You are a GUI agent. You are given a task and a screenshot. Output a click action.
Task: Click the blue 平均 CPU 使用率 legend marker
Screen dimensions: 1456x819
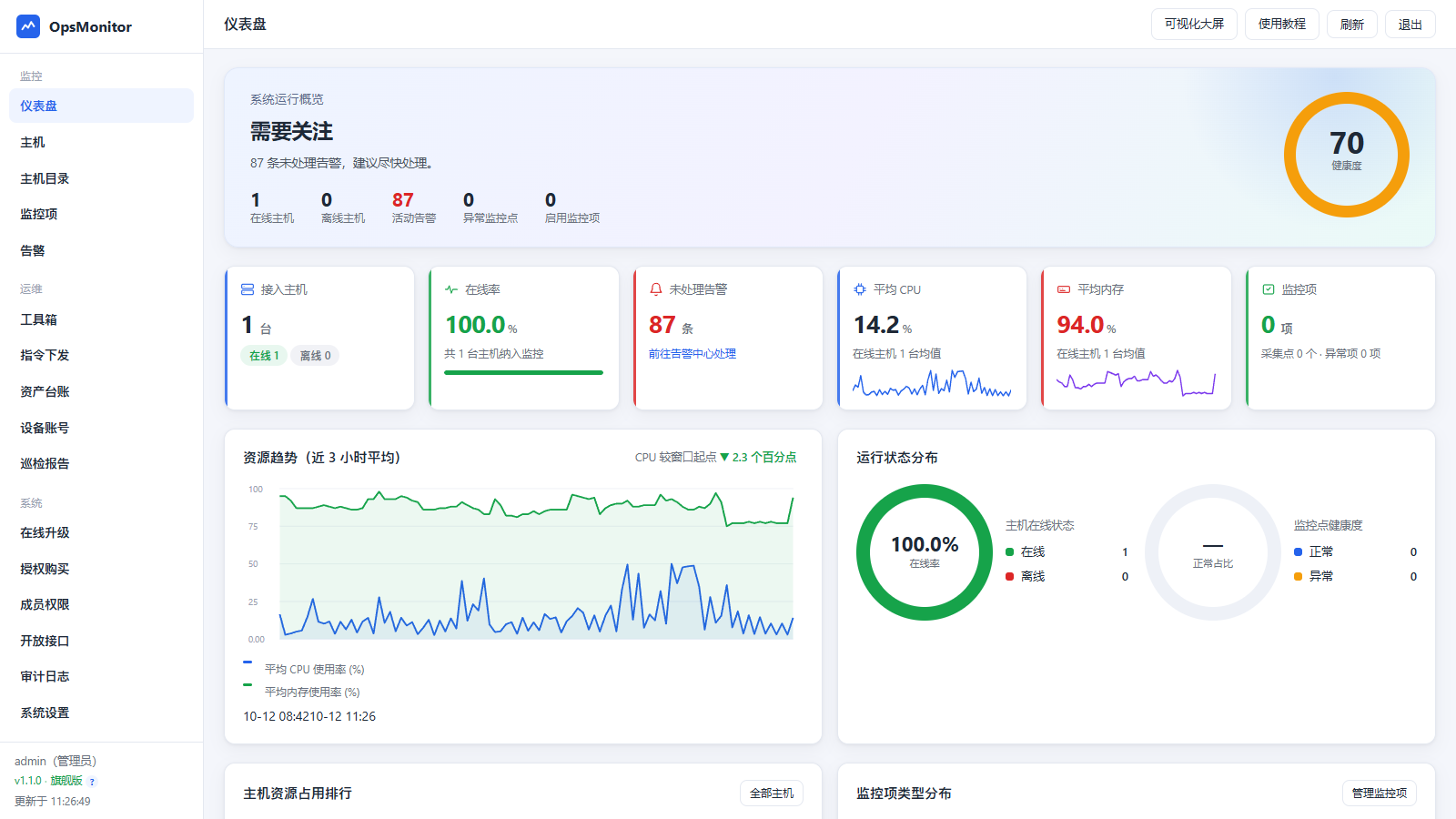pos(248,662)
